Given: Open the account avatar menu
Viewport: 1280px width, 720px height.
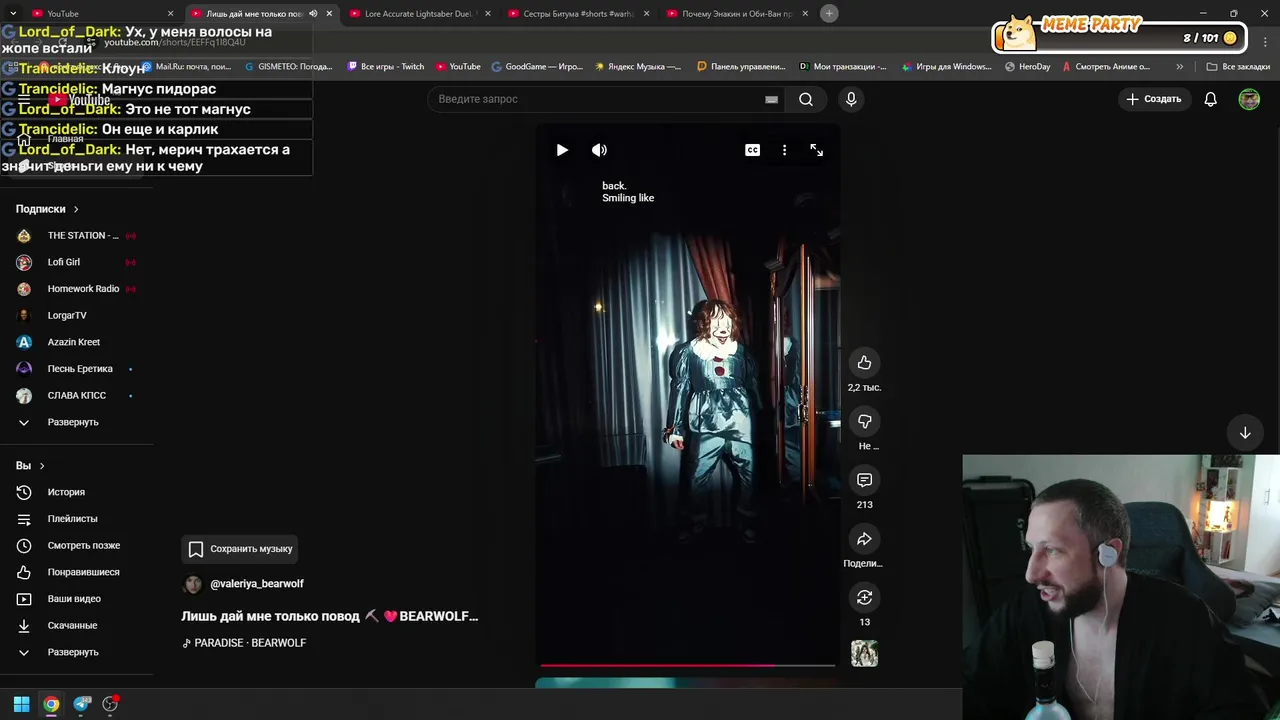Looking at the screenshot, I should click(x=1249, y=99).
